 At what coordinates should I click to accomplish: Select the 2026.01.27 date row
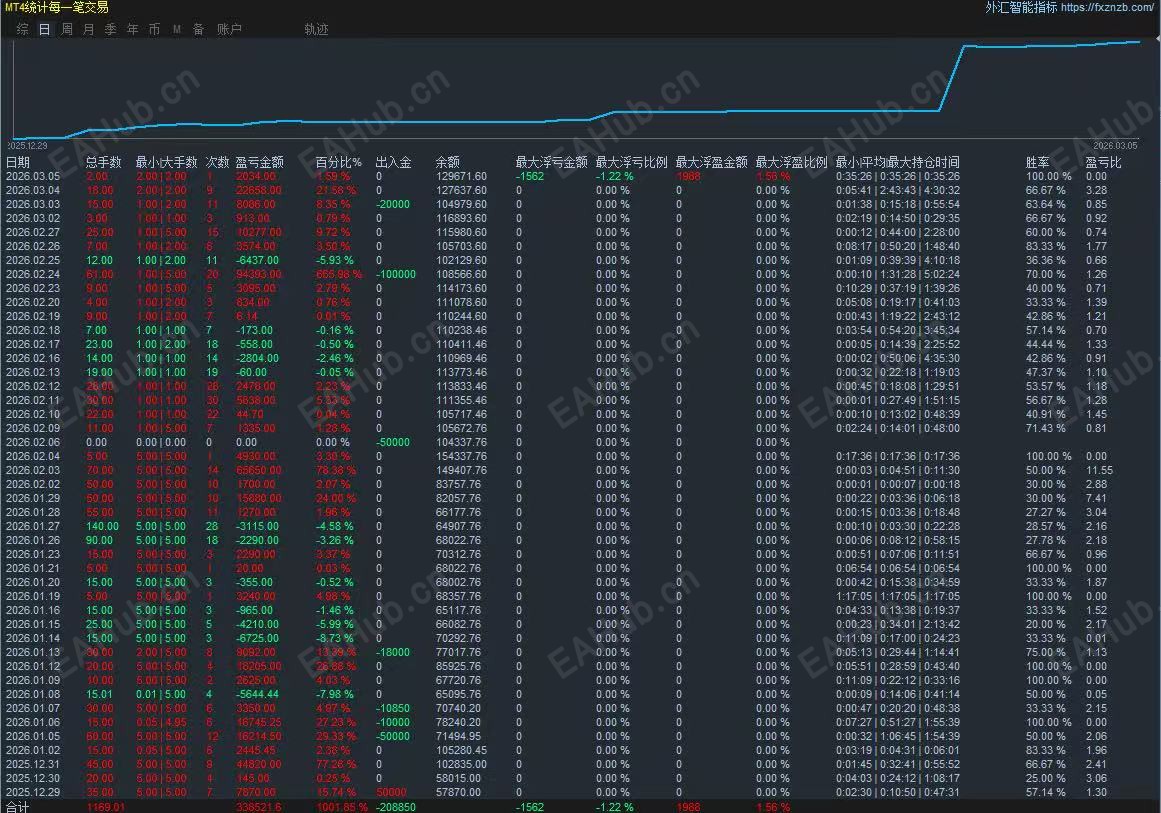pos(33,526)
